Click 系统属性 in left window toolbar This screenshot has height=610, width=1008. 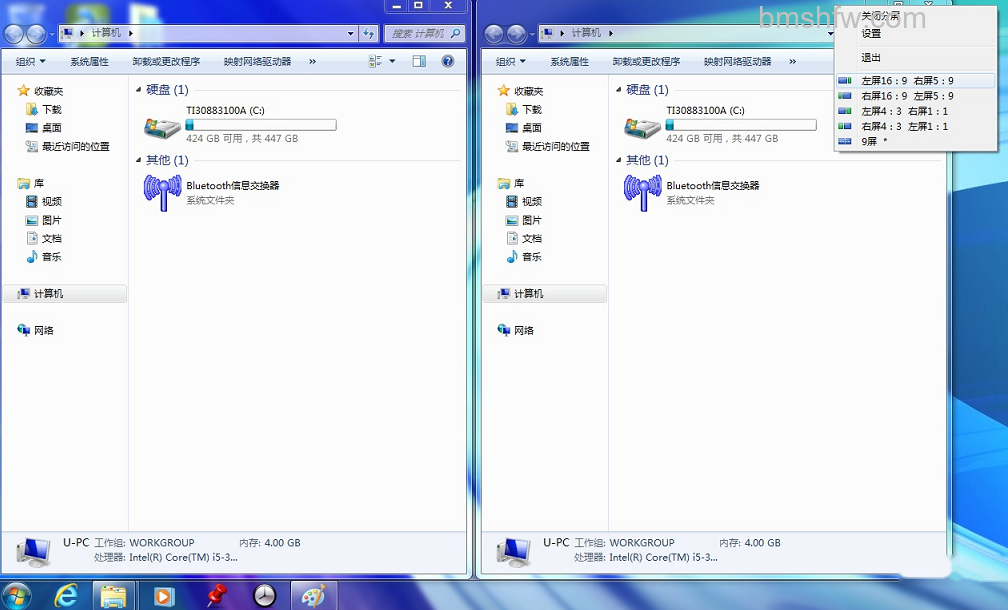pos(89,62)
